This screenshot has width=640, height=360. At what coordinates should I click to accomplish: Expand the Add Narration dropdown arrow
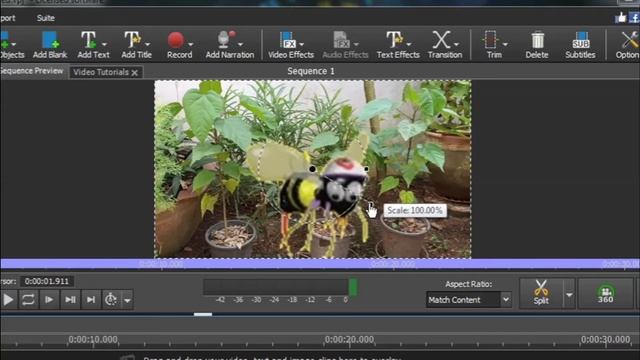click(x=241, y=44)
